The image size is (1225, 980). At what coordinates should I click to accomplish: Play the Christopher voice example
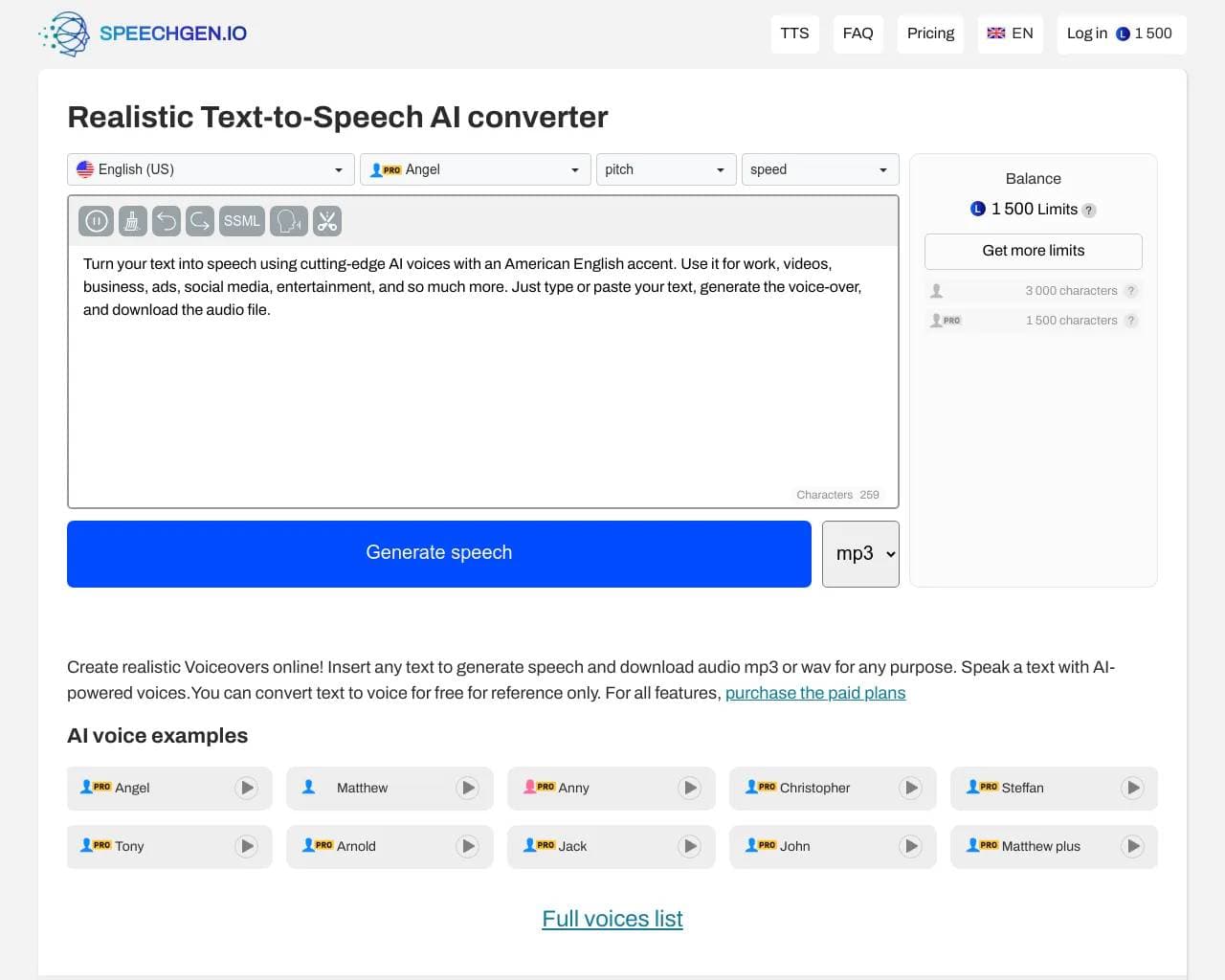tap(911, 788)
